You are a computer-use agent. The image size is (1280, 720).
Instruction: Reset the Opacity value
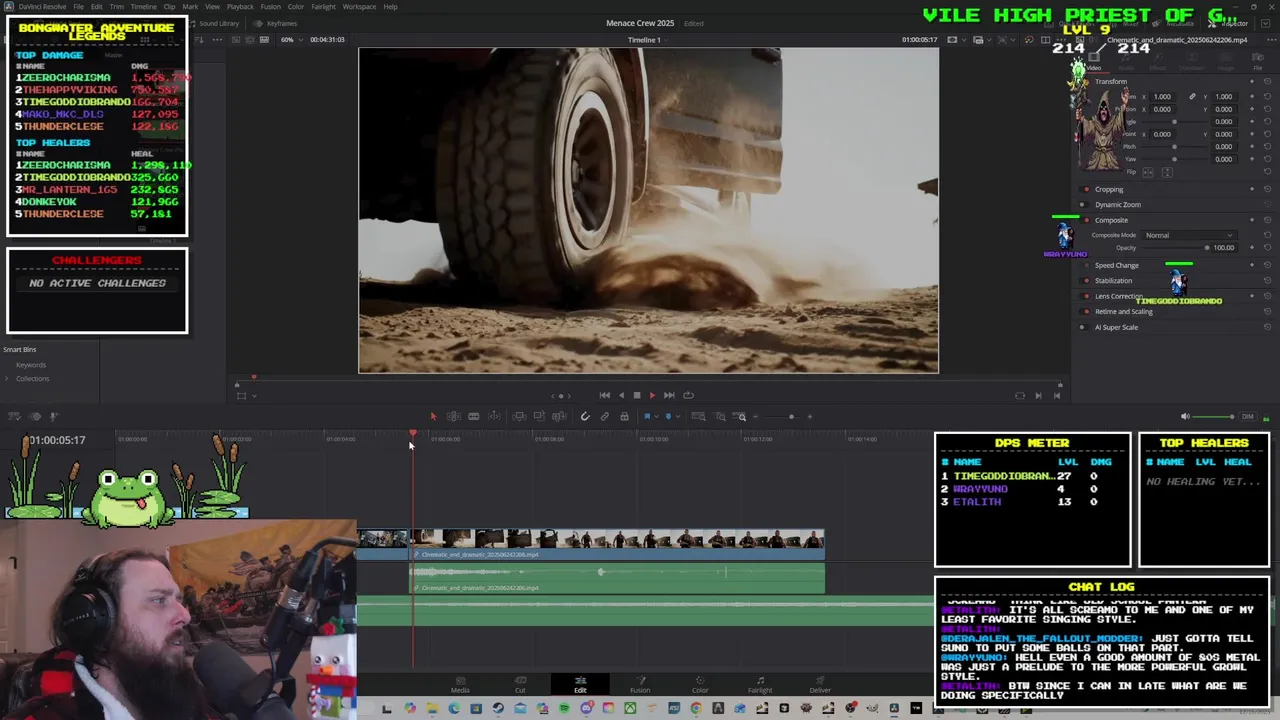coord(1267,247)
